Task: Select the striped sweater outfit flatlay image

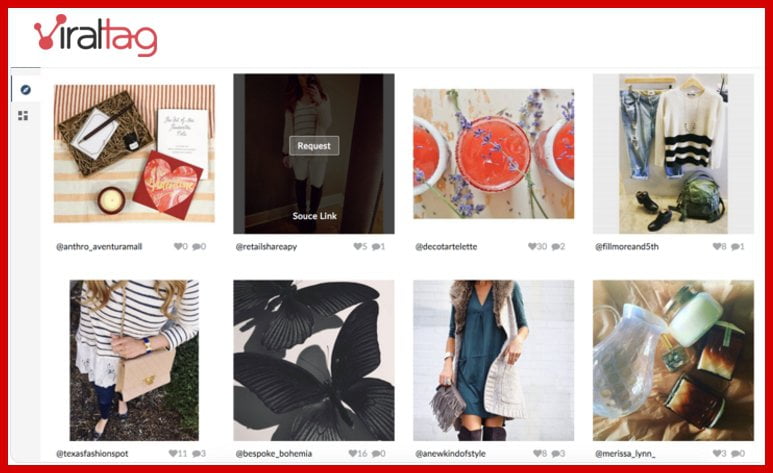Action: (x=673, y=154)
